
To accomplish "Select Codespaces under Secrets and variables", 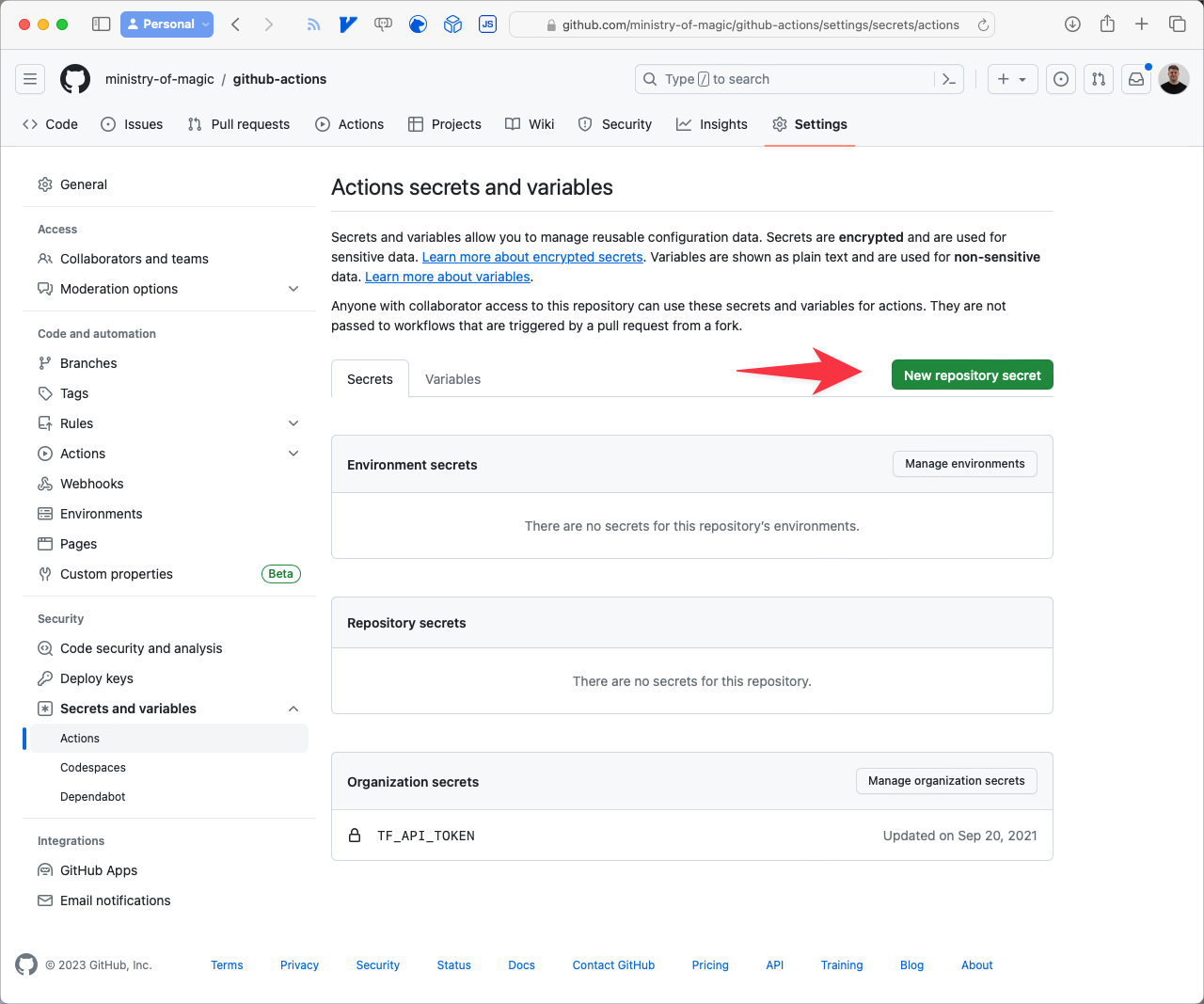I will [x=169, y=768].
